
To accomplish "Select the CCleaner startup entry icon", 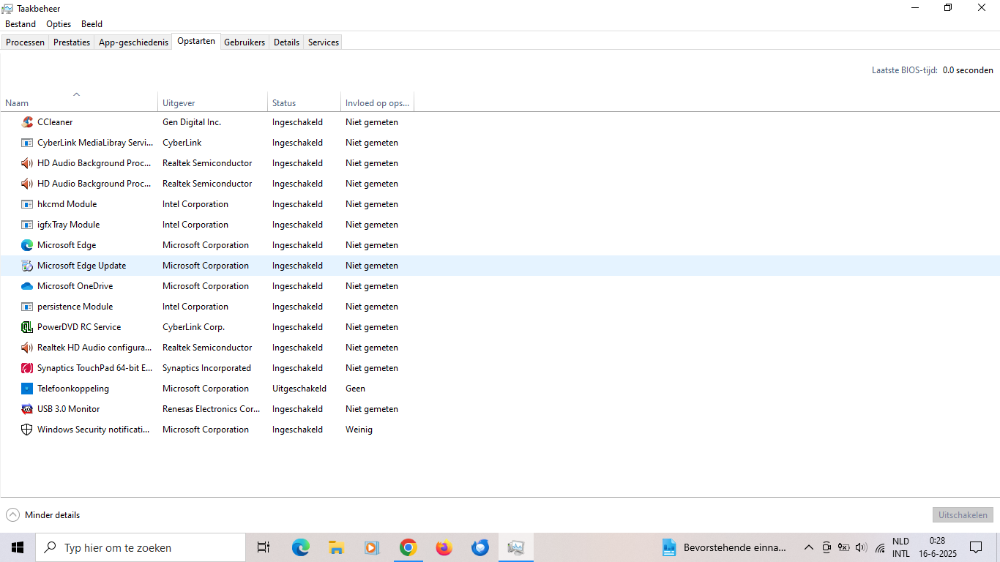I will point(27,122).
